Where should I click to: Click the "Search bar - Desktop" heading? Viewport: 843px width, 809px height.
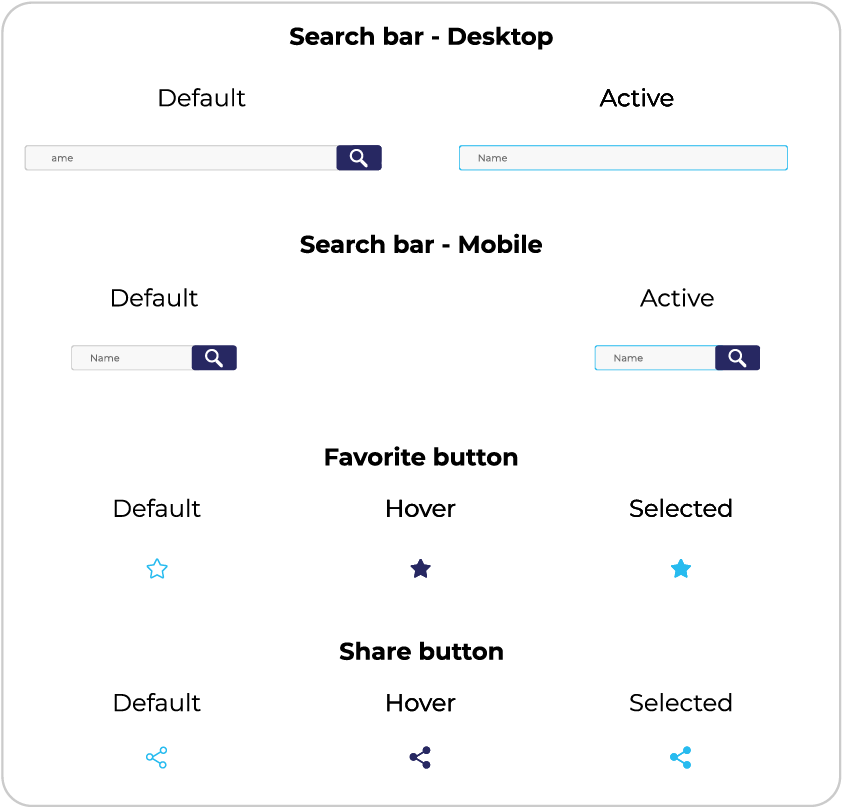click(x=421, y=37)
